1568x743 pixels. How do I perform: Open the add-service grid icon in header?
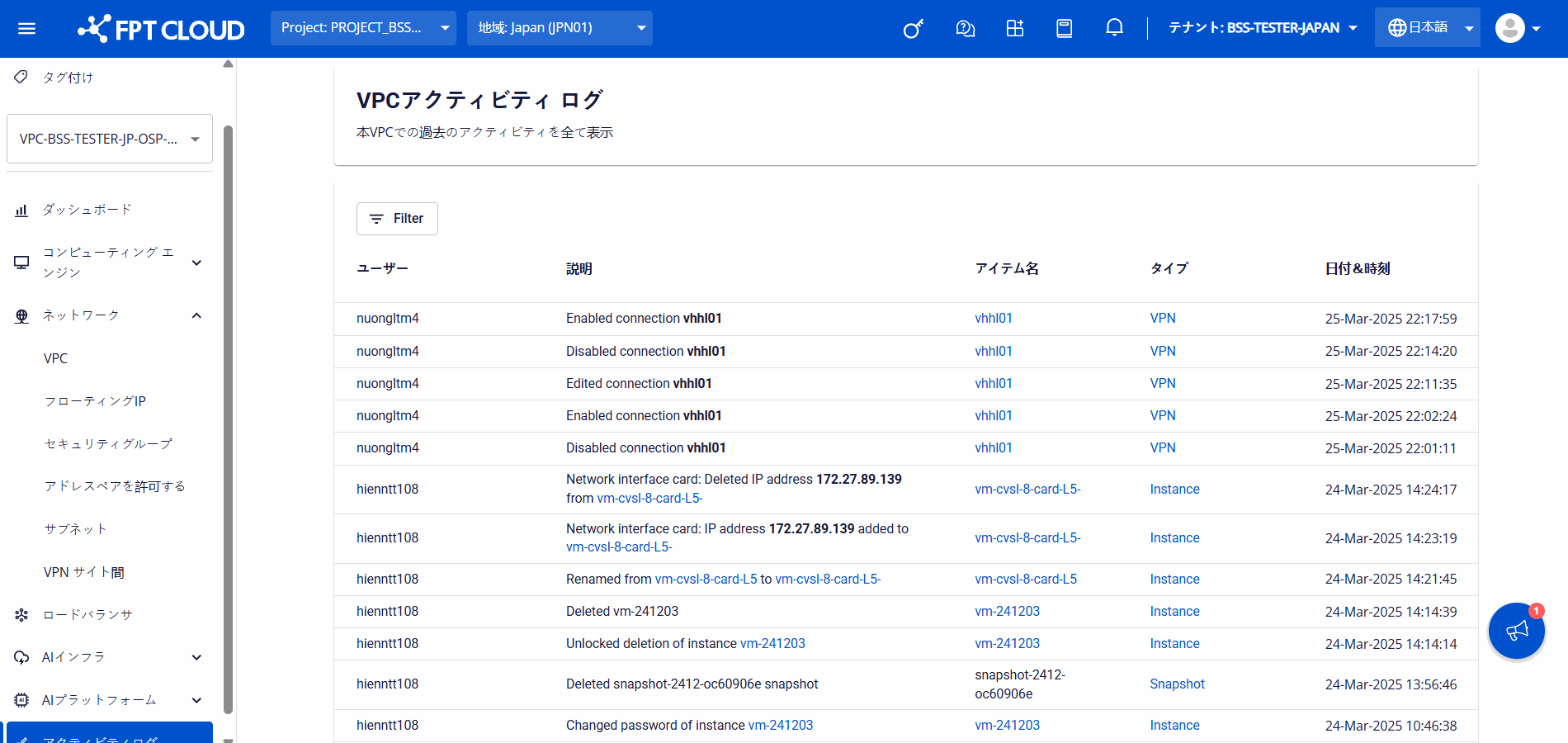coord(1015,29)
